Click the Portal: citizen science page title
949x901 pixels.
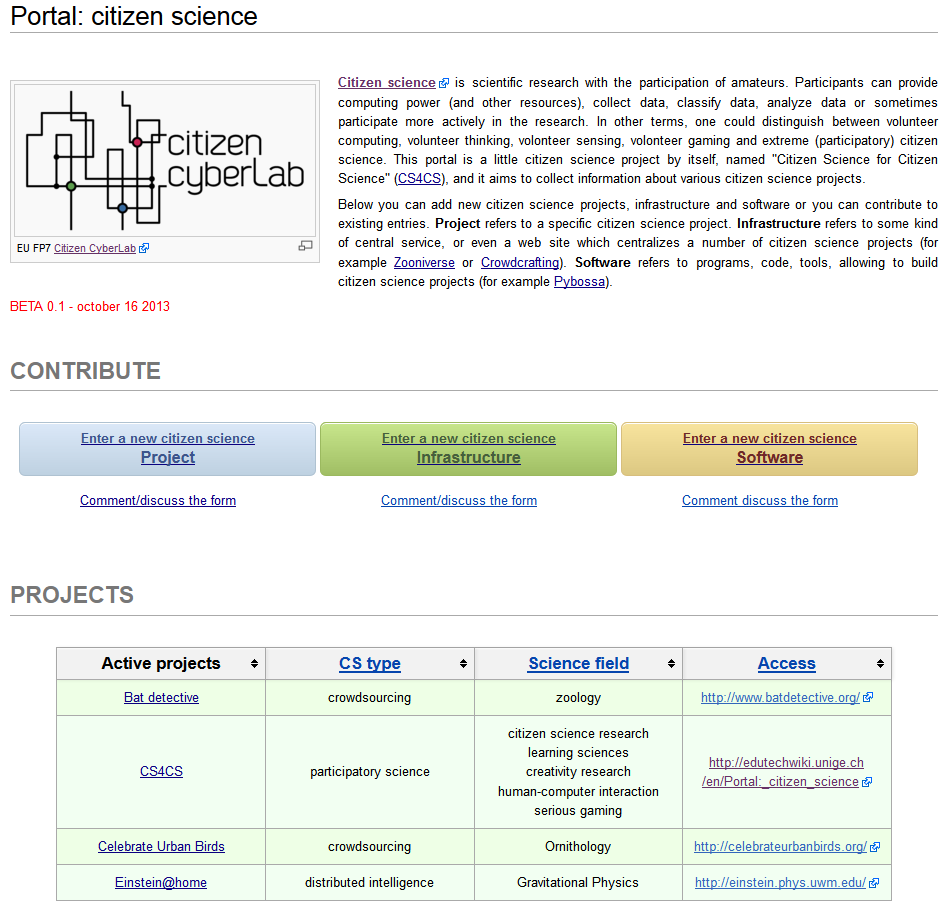(x=134, y=16)
